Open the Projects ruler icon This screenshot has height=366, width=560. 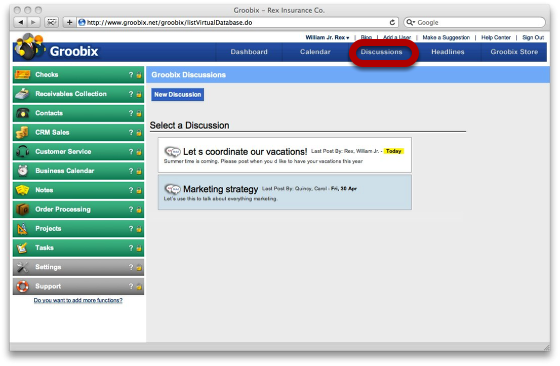coord(22,229)
